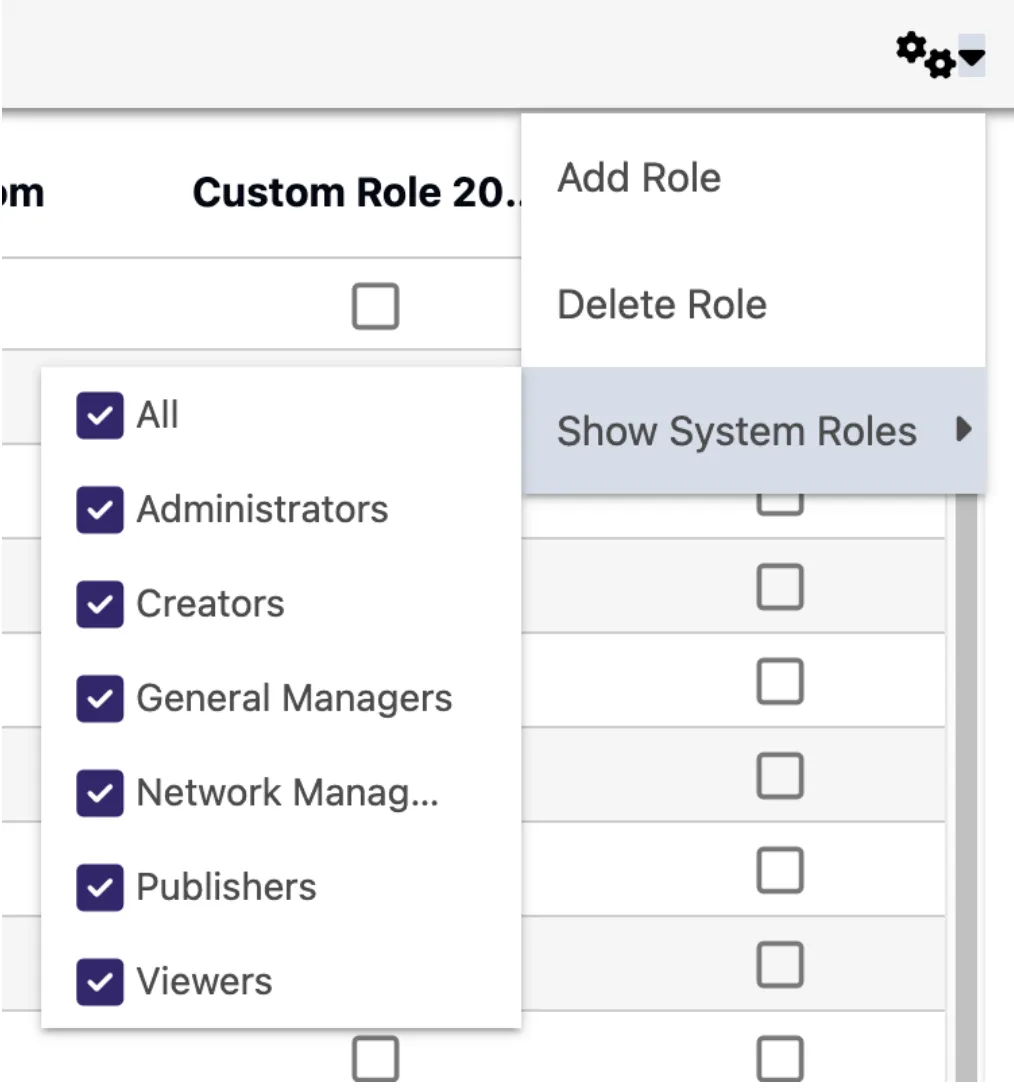Toggle the dropdown arrow beside the gears

click(972, 56)
